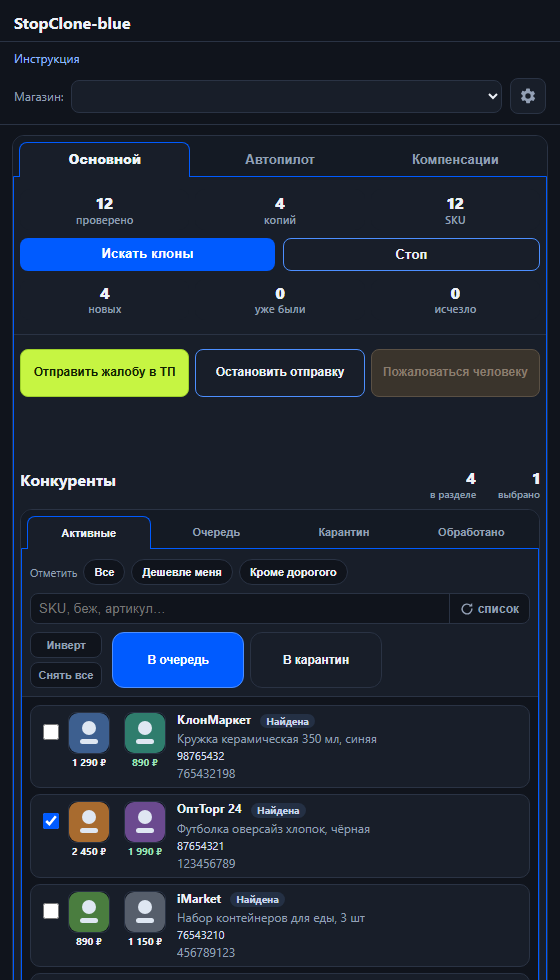Image resolution: width=560 pixels, height=980 pixels.
Task: Click the refresh icon next to список
Action: [466, 609]
